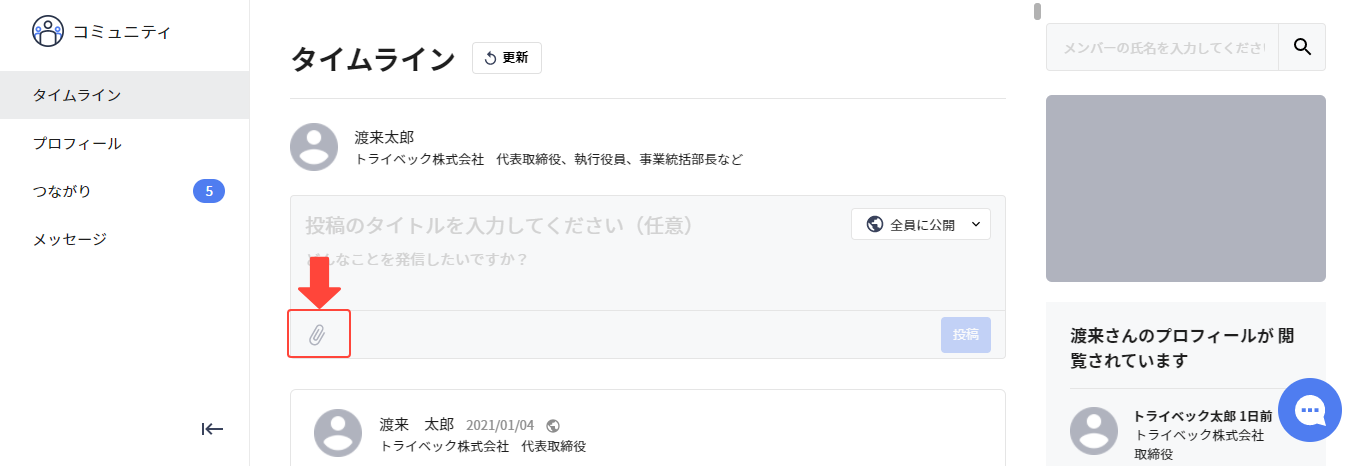Image resolution: width=1366 pixels, height=466 pixels.
Task: Click the 更新 refresh button
Action: [x=507, y=58]
